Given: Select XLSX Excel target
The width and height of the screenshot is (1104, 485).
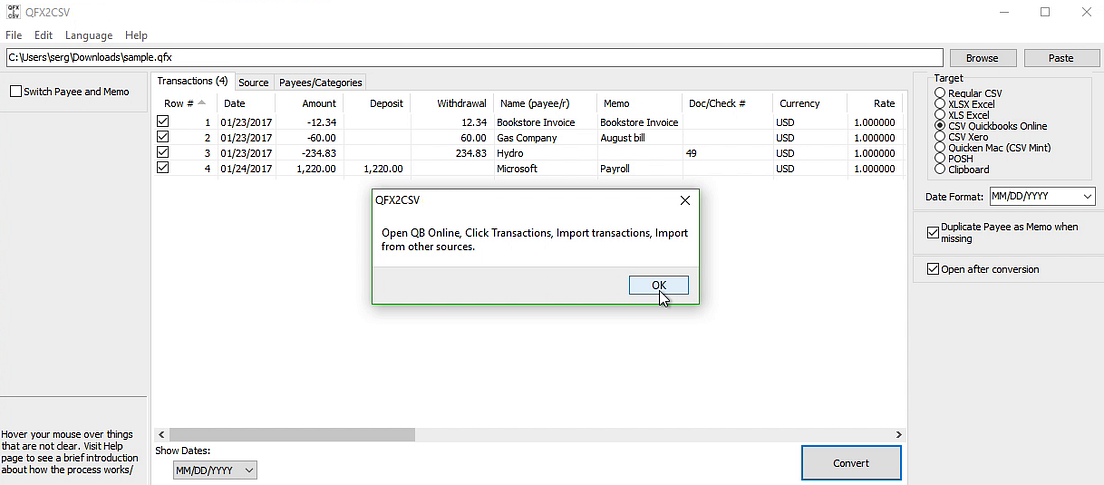Looking at the screenshot, I should click(964, 104).
